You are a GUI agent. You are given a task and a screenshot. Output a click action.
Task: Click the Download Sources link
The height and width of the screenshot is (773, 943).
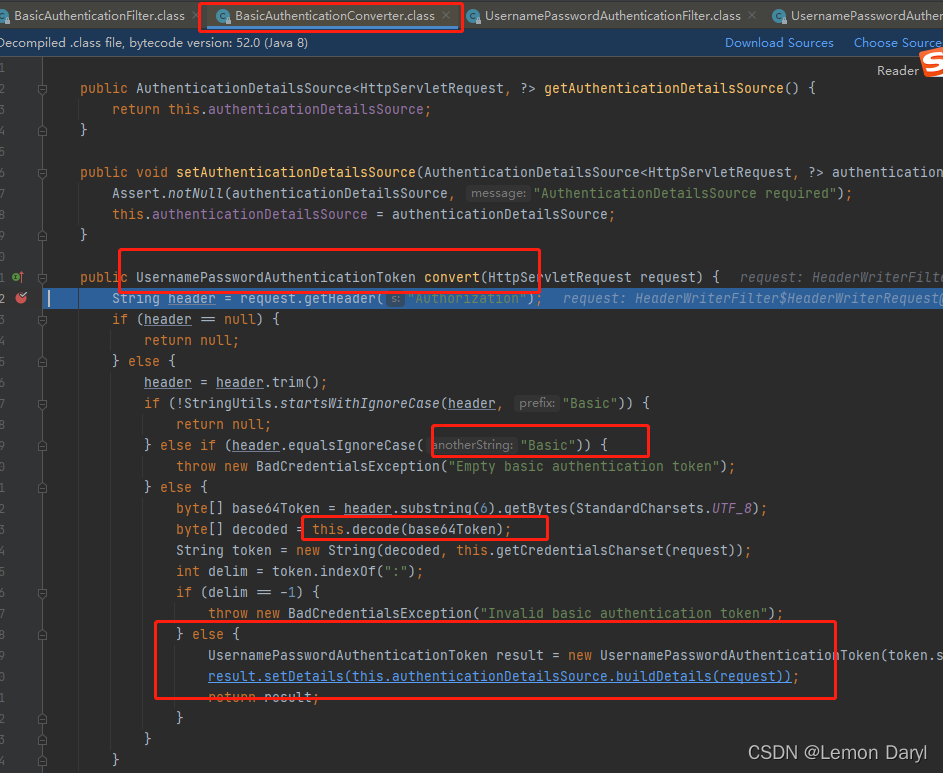tap(779, 43)
